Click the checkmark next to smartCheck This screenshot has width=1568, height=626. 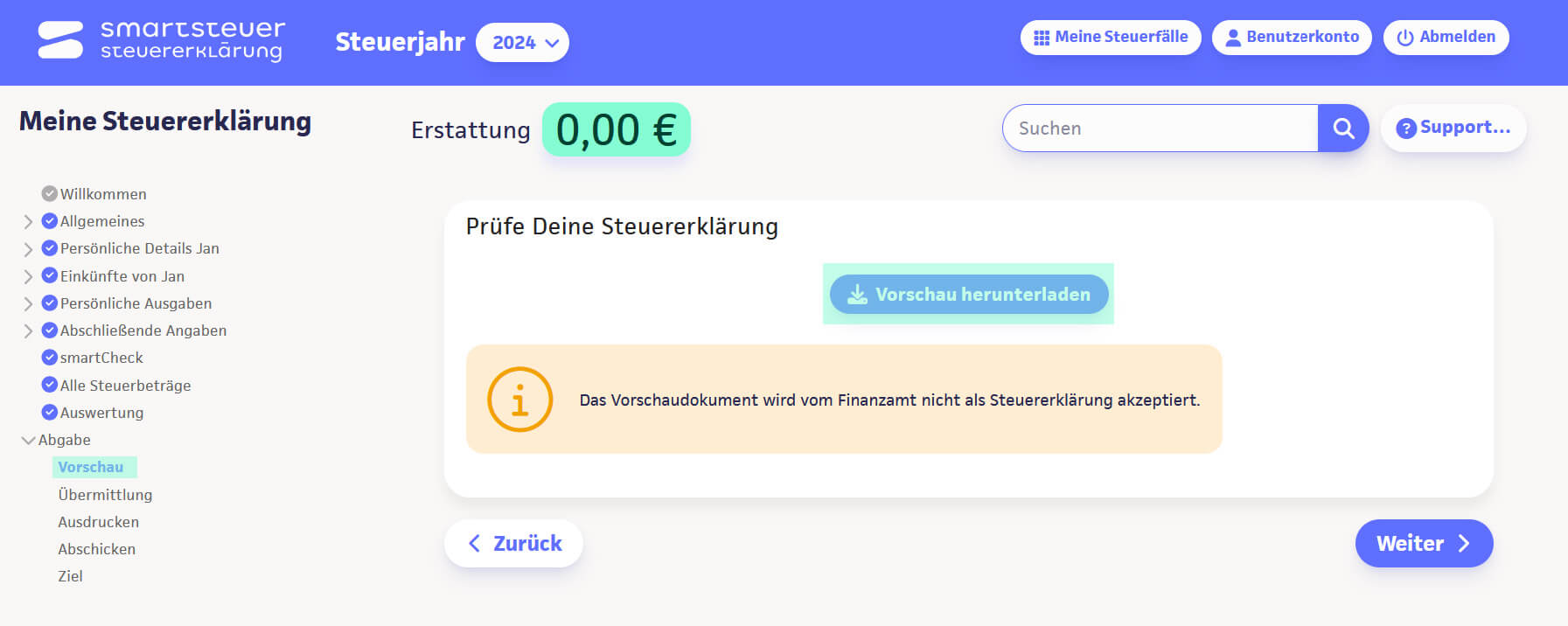(x=50, y=358)
